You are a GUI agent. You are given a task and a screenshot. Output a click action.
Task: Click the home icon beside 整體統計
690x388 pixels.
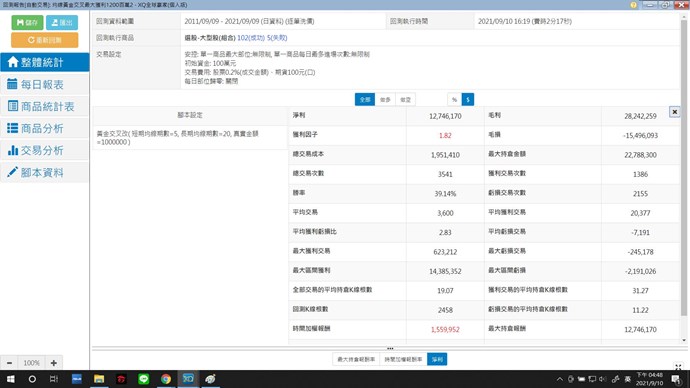(13, 62)
